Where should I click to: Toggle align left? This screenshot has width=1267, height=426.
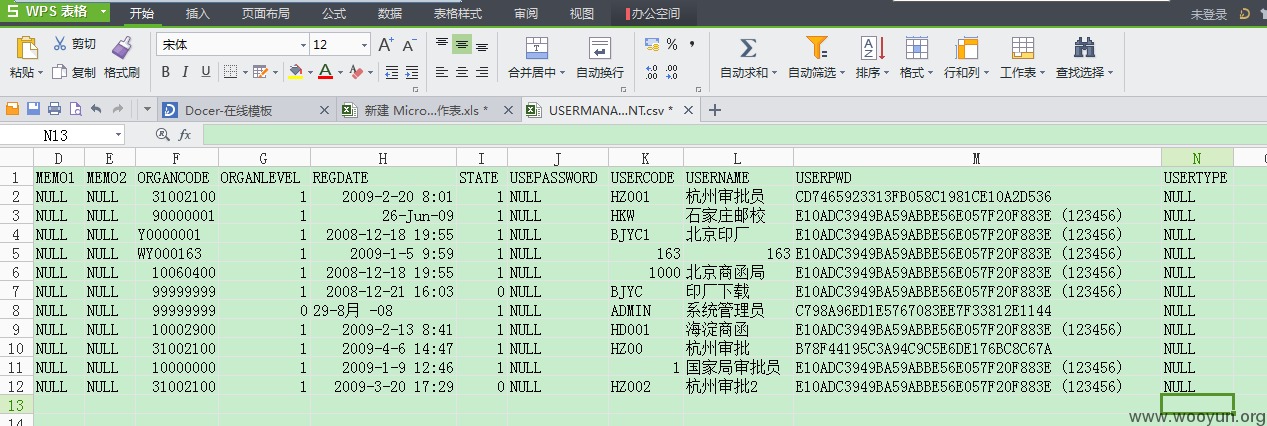click(x=442, y=72)
